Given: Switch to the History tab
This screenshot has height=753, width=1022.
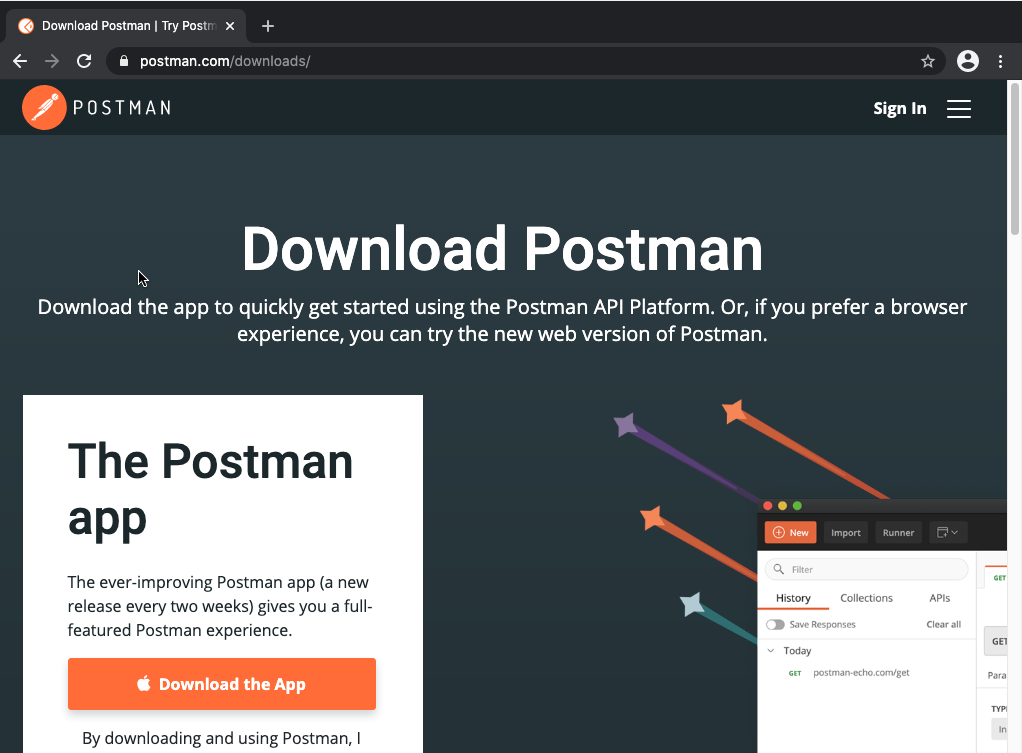Looking at the screenshot, I should (793, 598).
